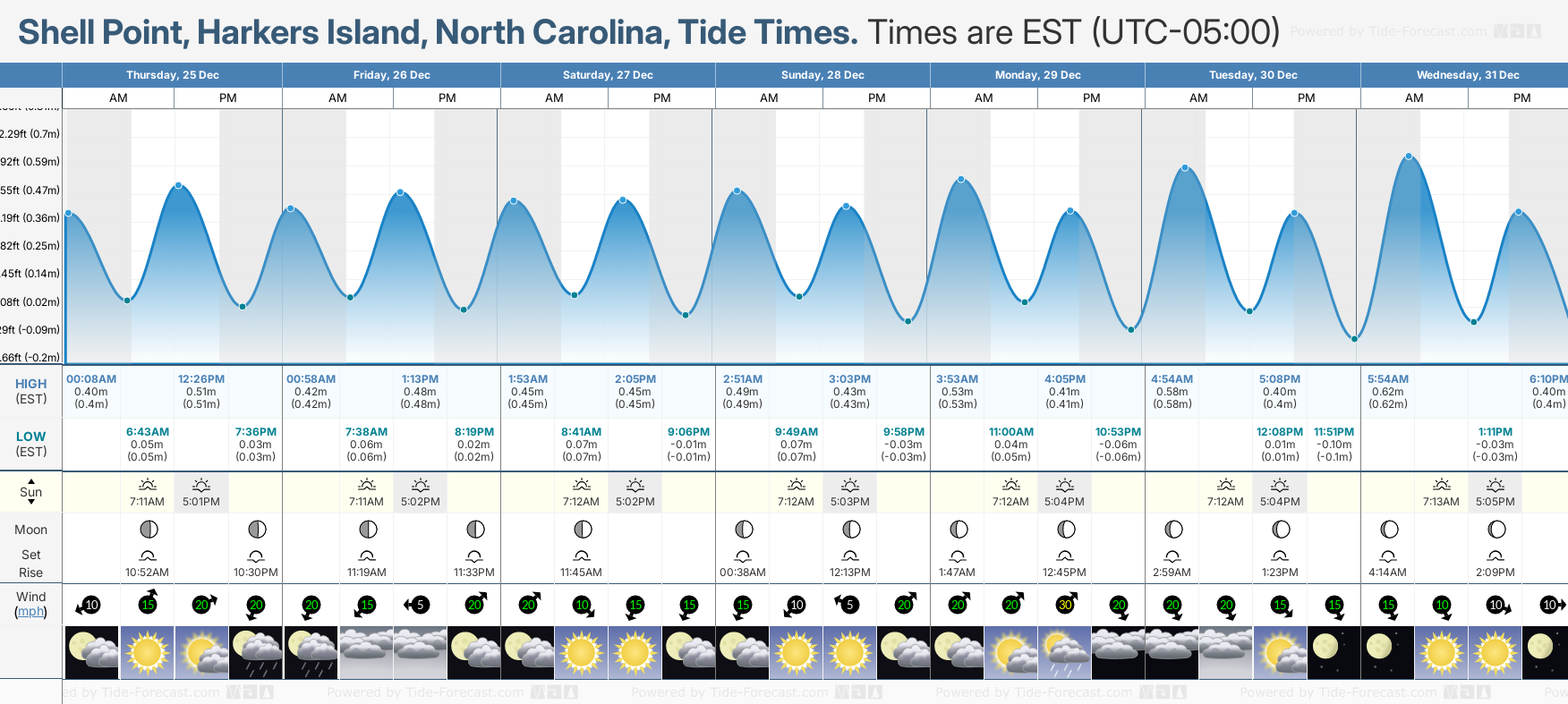Click the 5 mph wind arrow on Friday

(418, 605)
